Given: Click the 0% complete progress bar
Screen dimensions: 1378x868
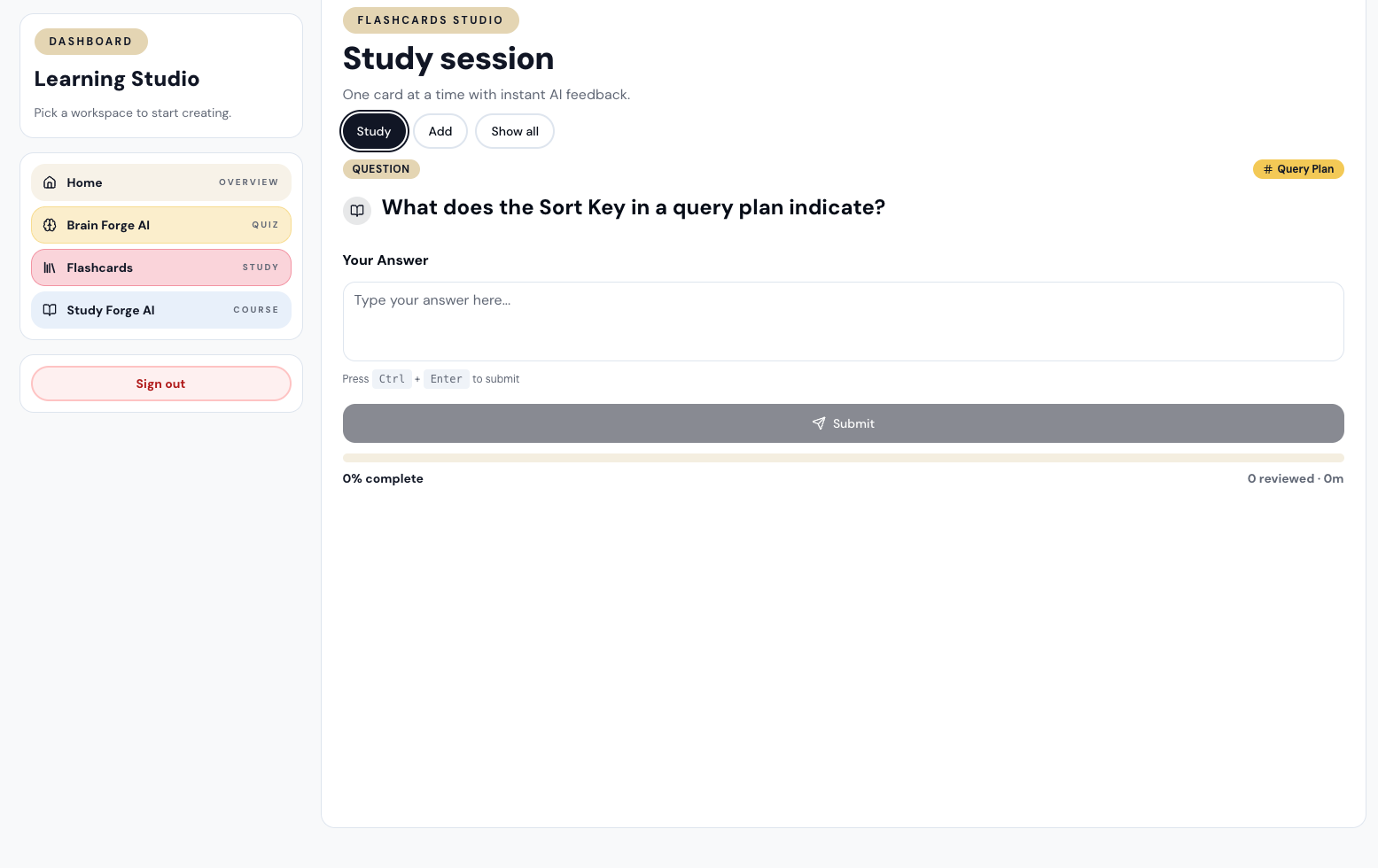Looking at the screenshot, I should pos(843,458).
